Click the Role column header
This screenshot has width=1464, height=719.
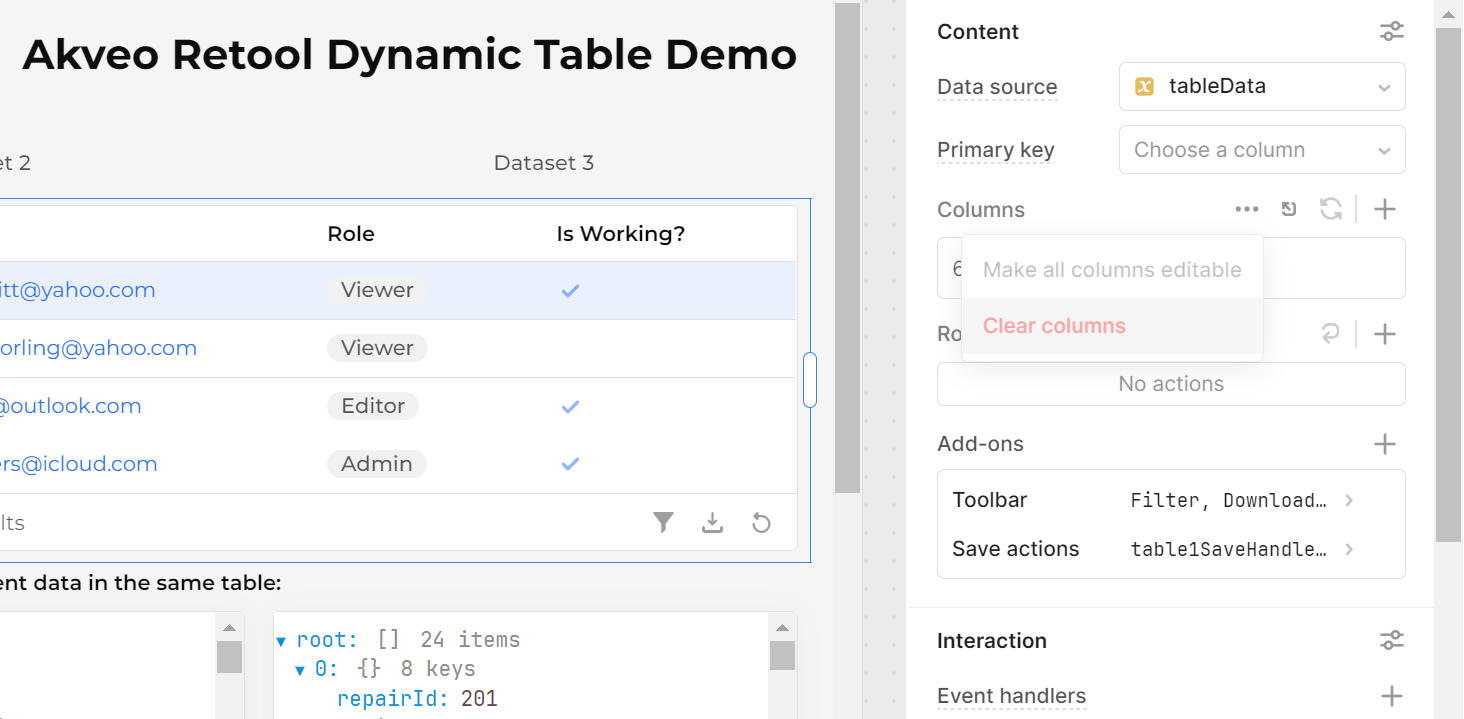click(351, 234)
